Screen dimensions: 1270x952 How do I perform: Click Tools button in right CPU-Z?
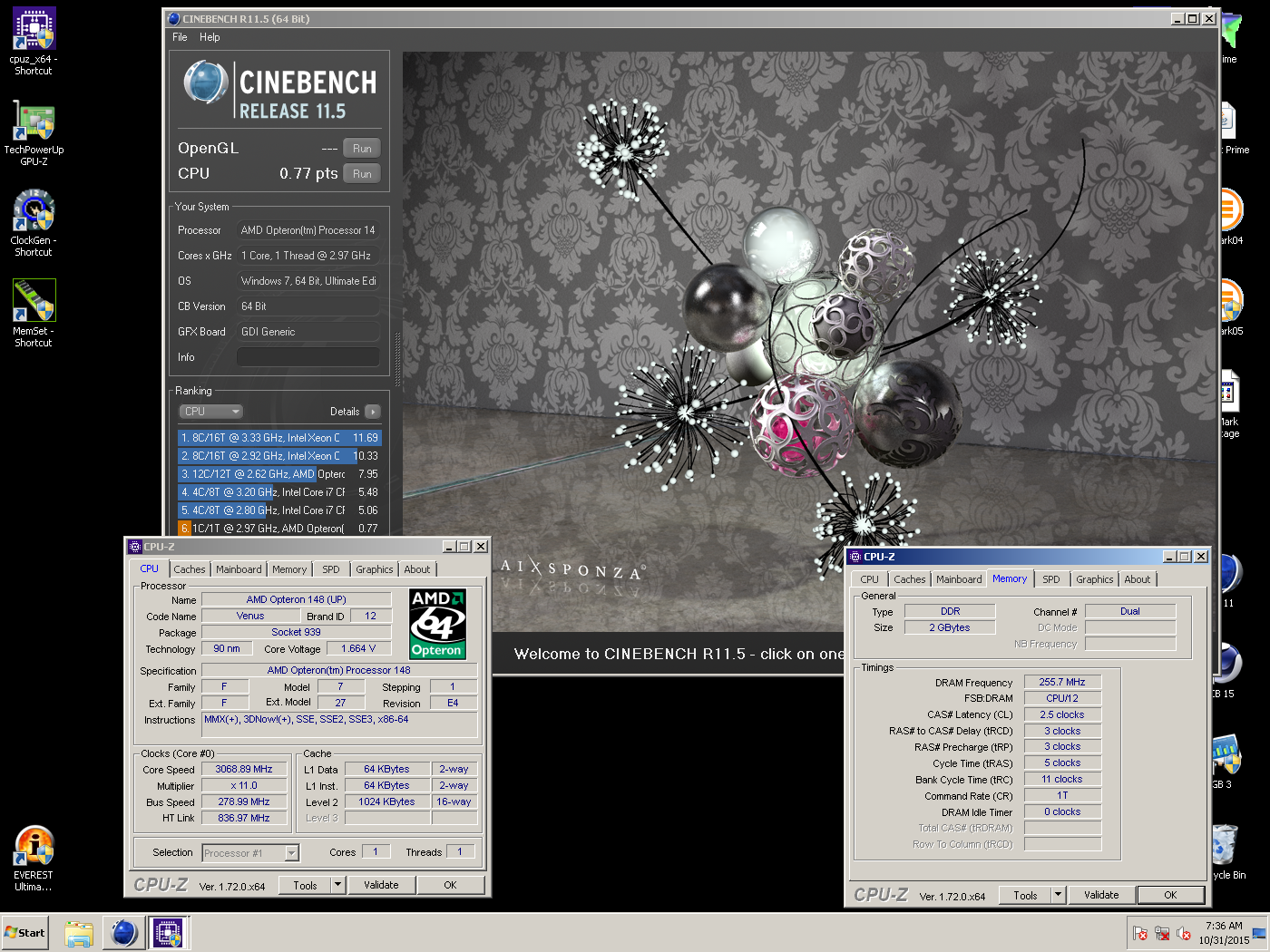pos(1026,895)
